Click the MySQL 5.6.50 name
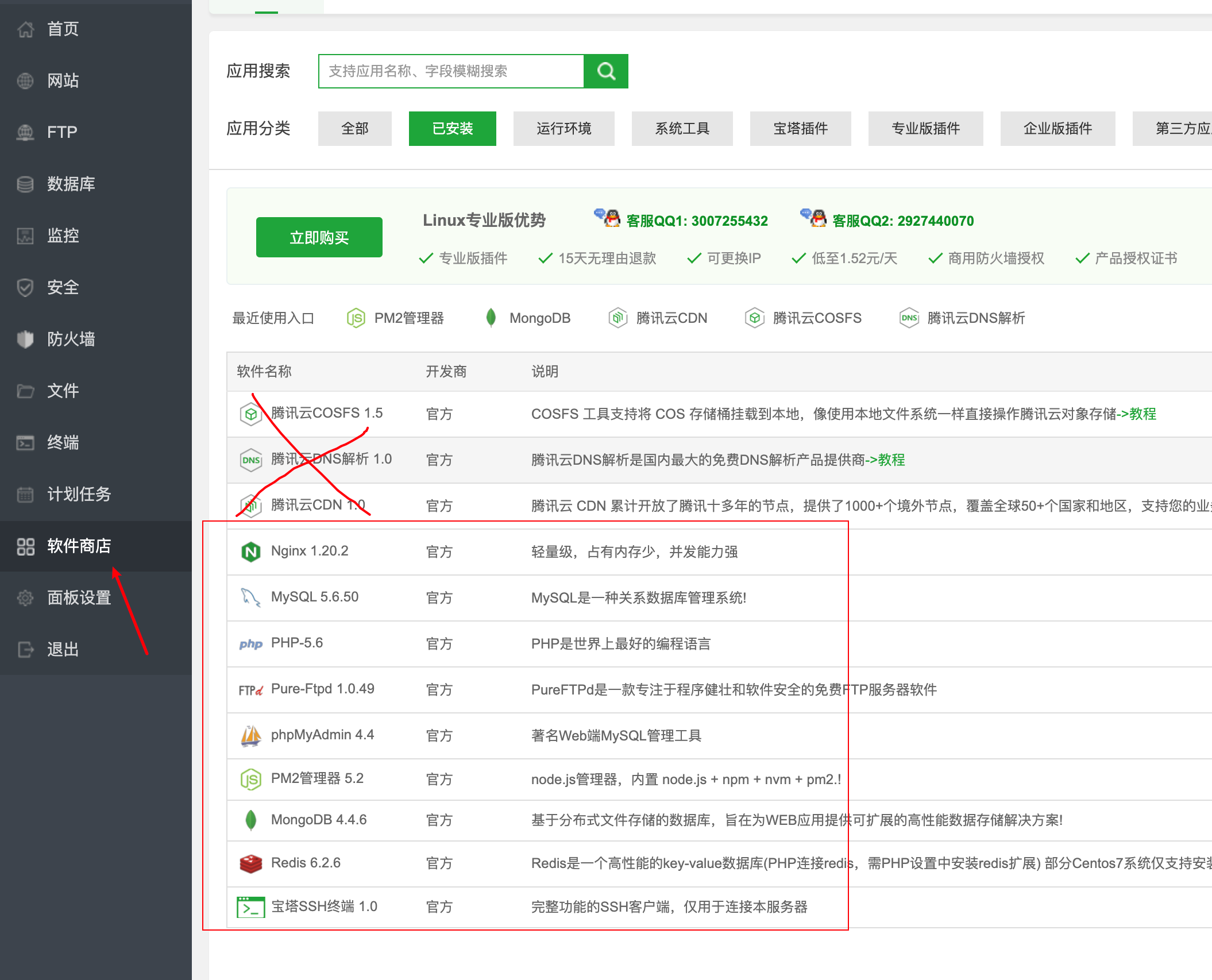The width and height of the screenshot is (1212, 980). point(315,597)
